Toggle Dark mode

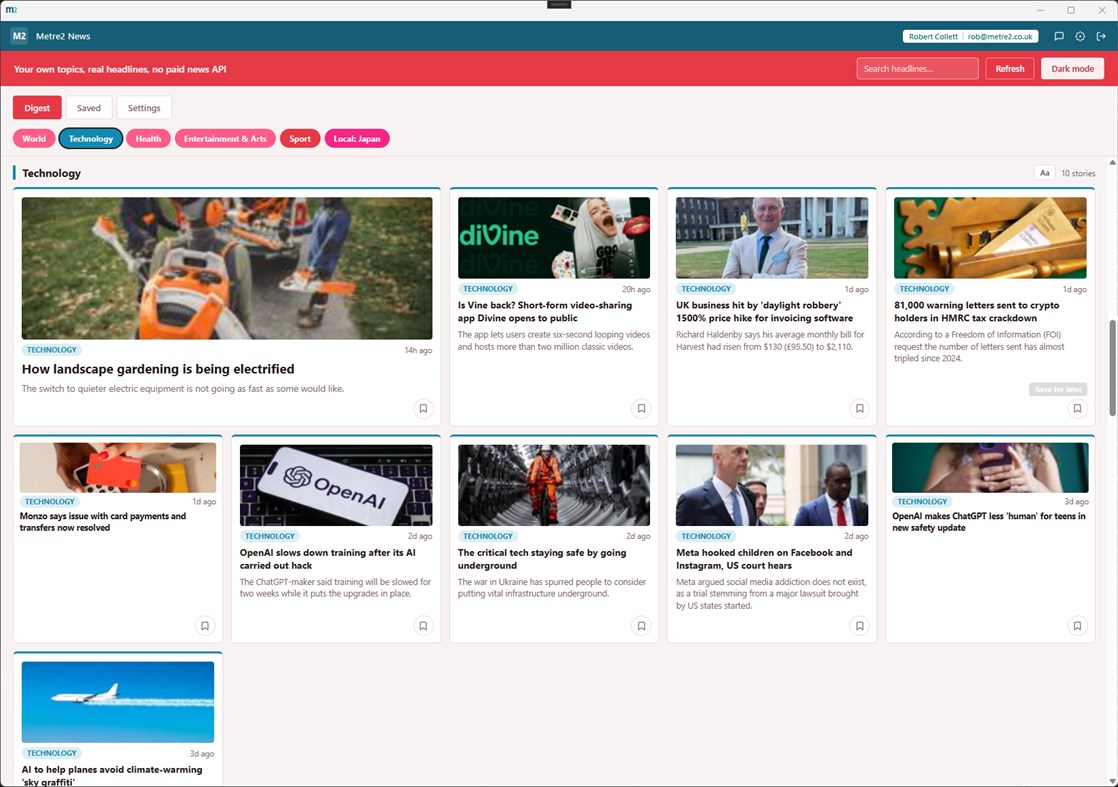coord(1072,68)
